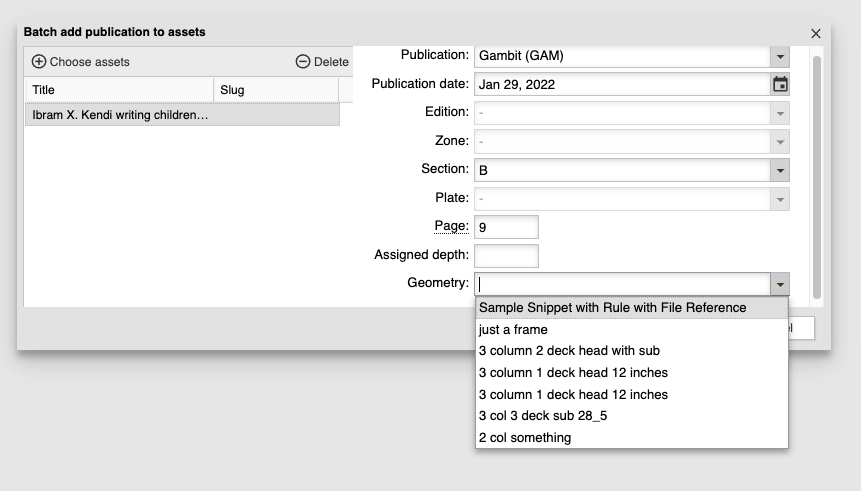Screen dimensions: 861x491
Task: Open the Publication date calendar picker
Action: coord(780,84)
